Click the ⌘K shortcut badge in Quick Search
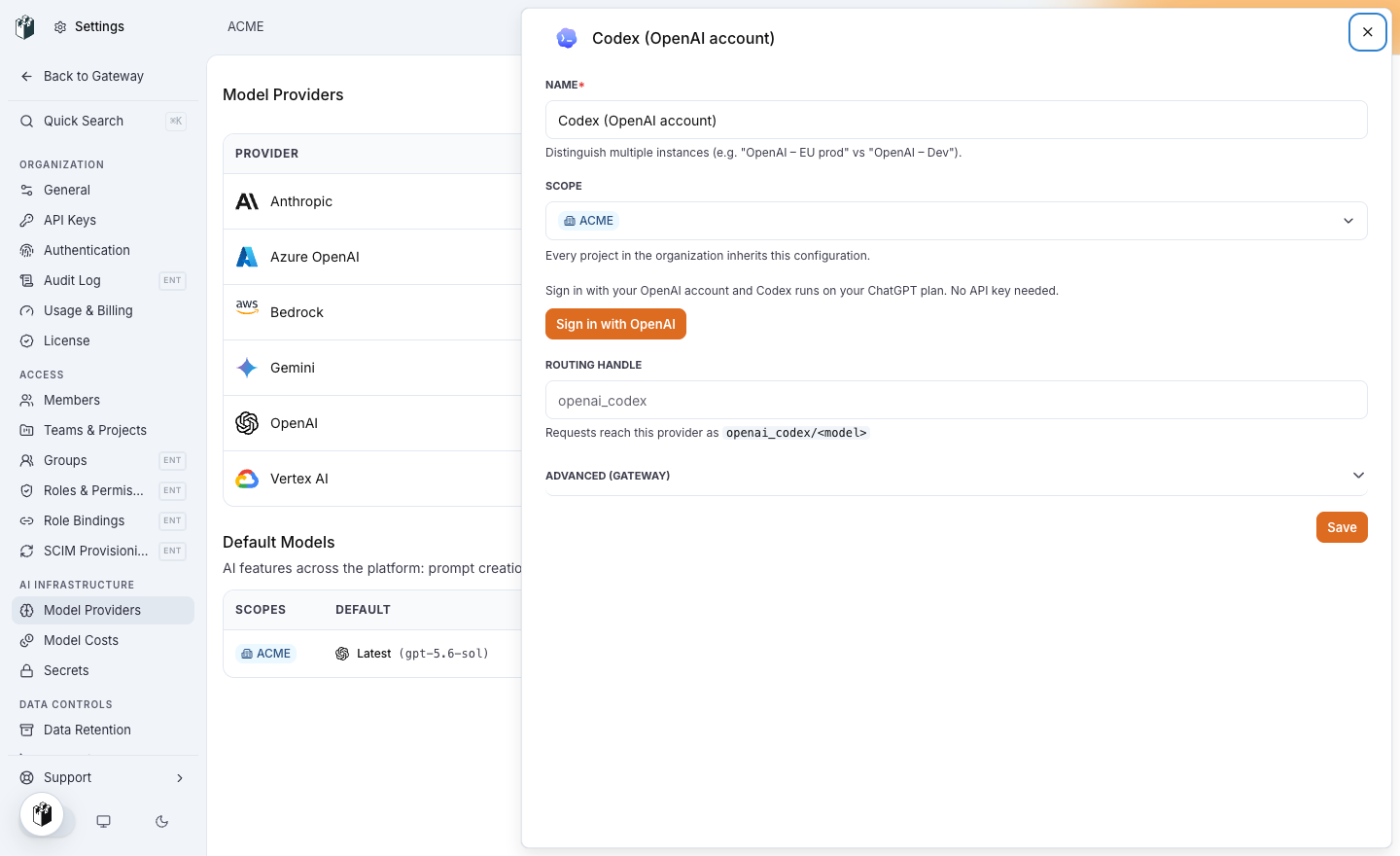1400x856 pixels. 176,122
